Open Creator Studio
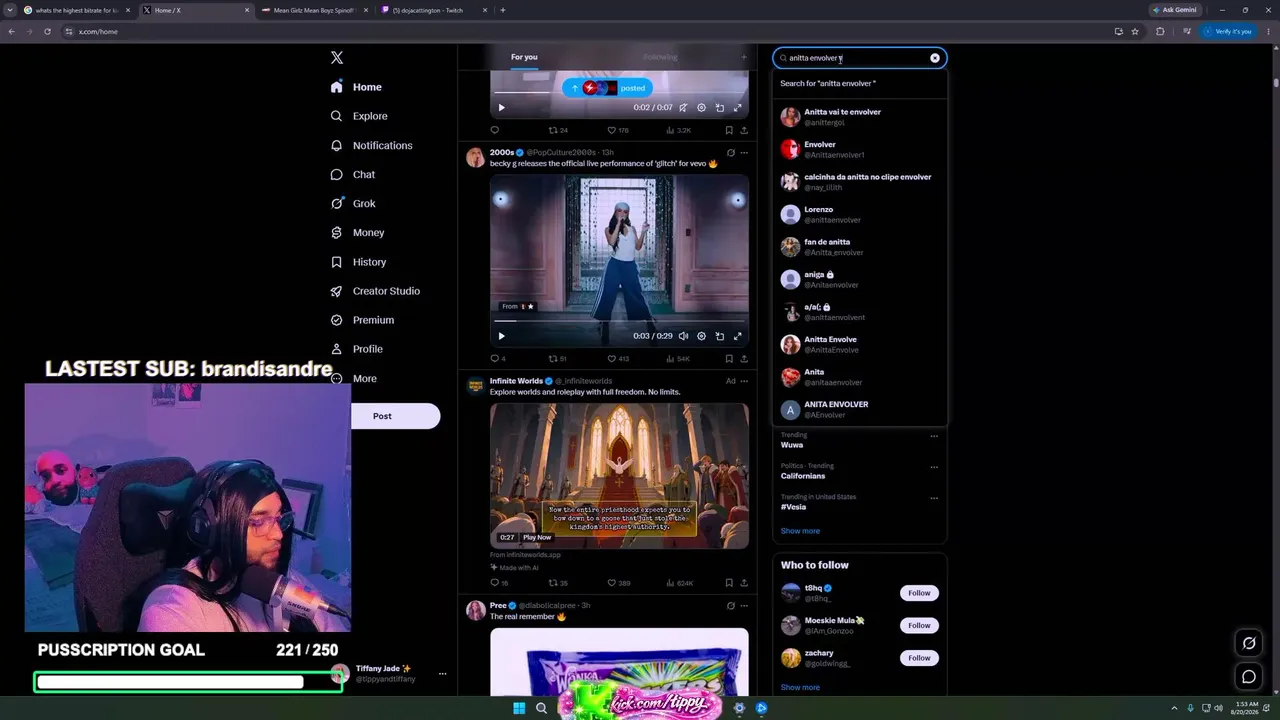 click(375, 291)
